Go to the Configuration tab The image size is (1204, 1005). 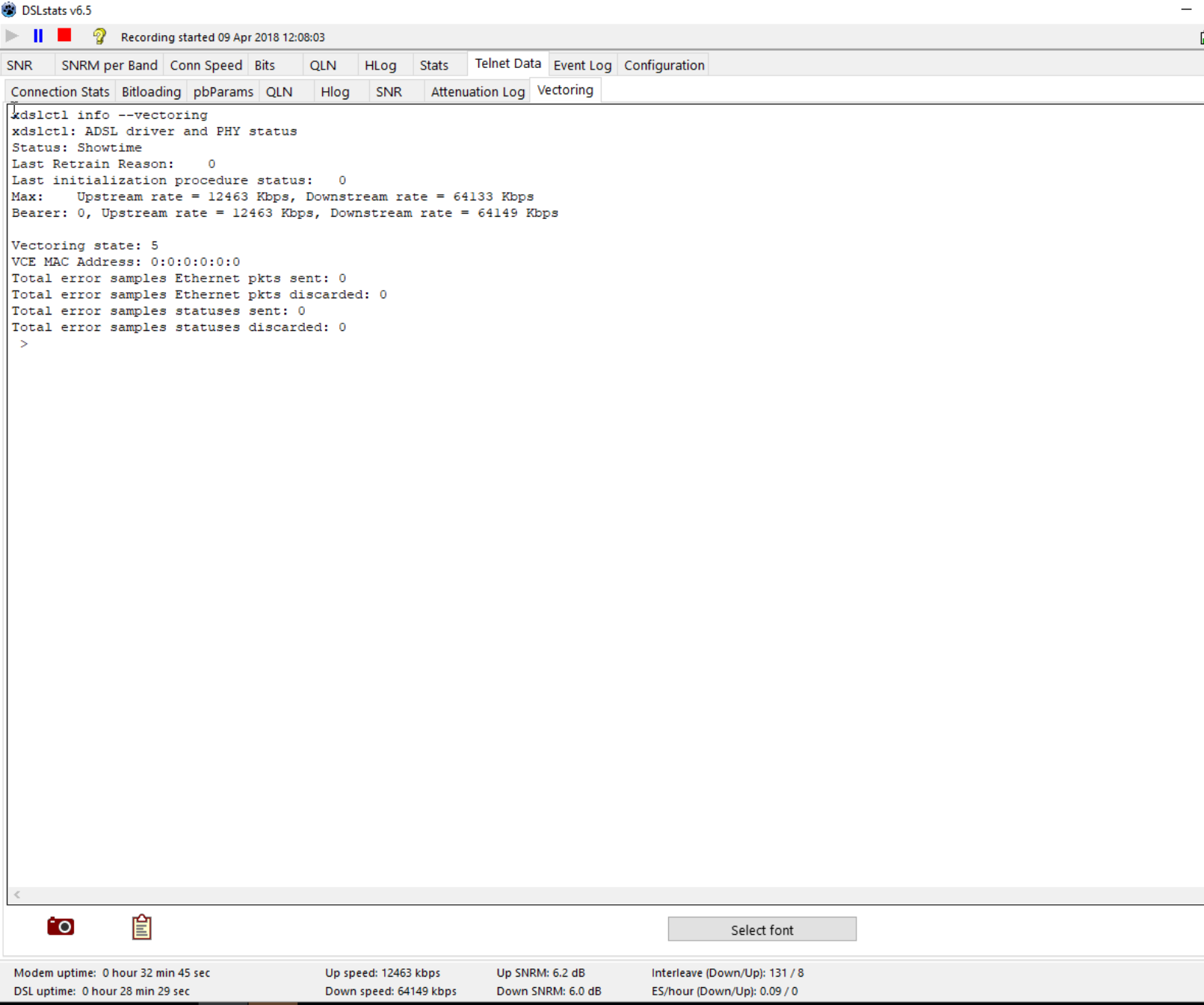(x=664, y=65)
